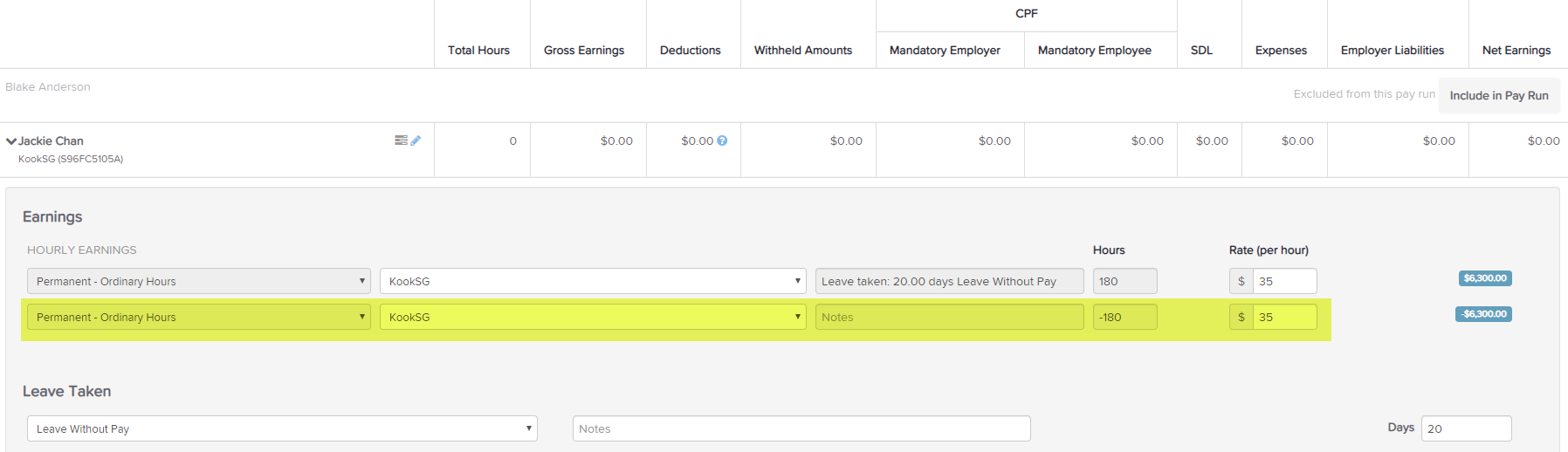Screen dimensions: 1568x452
Task: Click the first row rate field 35
Action: pyautogui.click(x=1284, y=281)
